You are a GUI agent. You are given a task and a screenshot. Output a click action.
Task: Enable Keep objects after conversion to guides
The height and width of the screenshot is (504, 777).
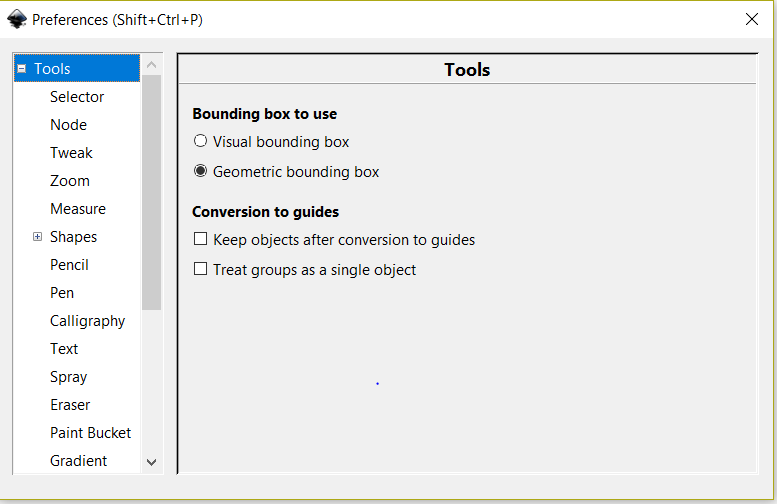[200, 239]
